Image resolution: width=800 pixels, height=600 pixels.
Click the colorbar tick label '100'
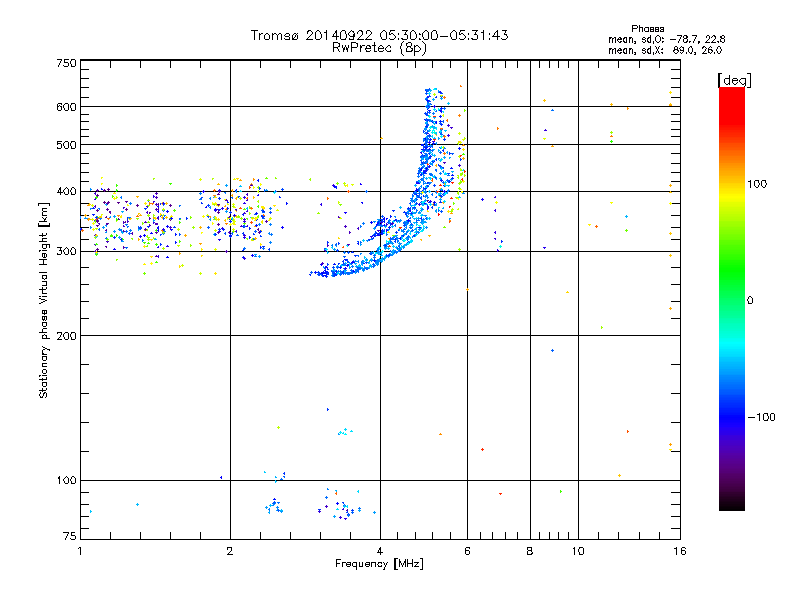coord(757,184)
